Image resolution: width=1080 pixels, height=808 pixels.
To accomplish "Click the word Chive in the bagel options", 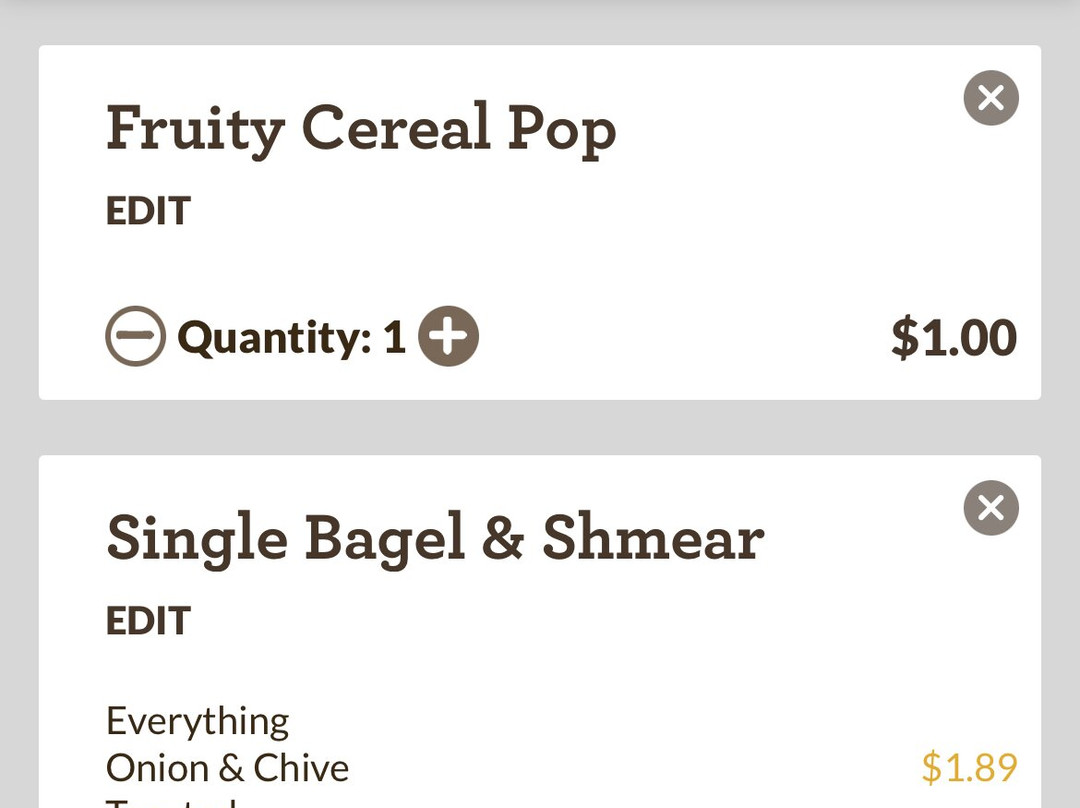I will (301, 768).
